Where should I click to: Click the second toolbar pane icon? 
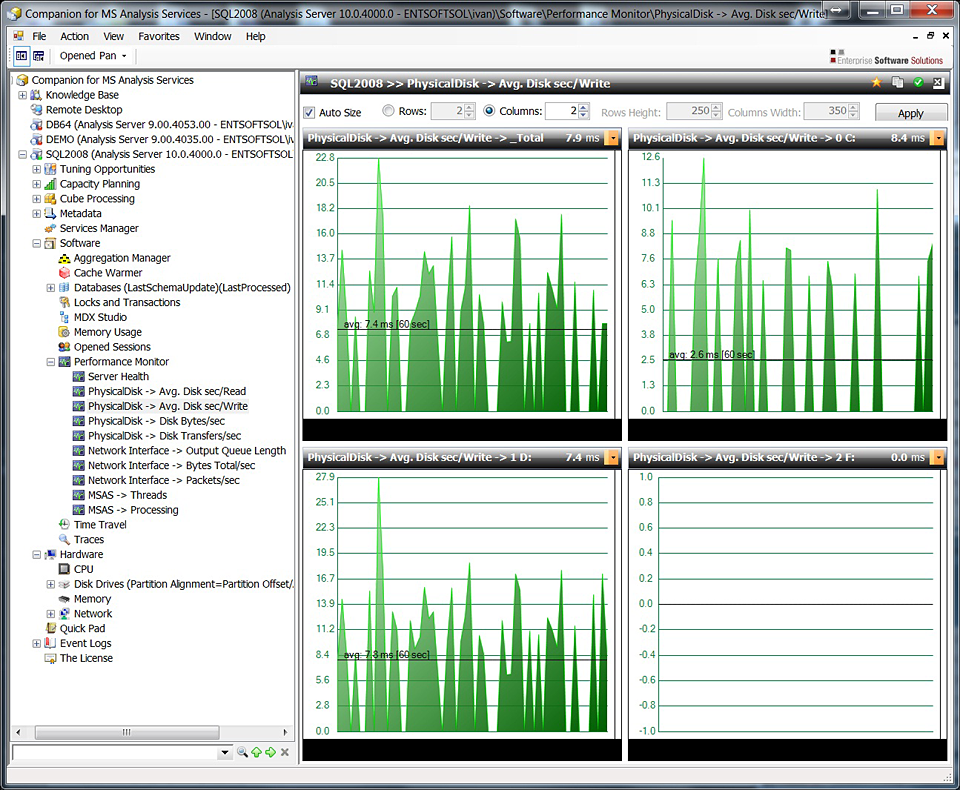pyautogui.click(x=39, y=56)
